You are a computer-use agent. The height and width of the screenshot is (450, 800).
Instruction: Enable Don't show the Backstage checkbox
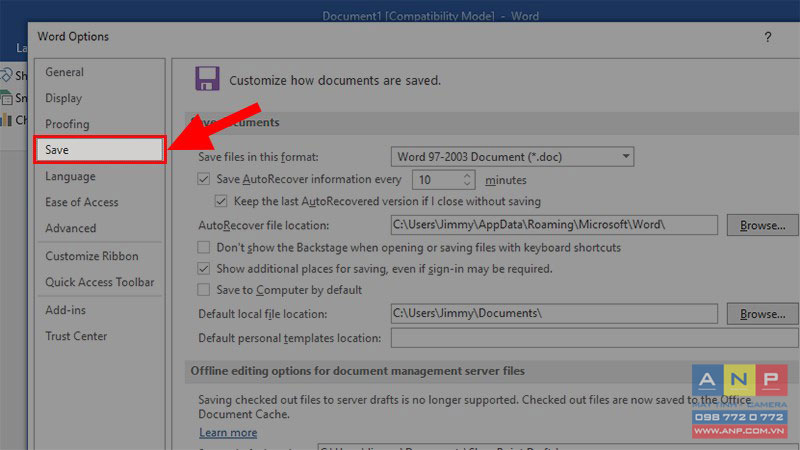tap(204, 247)
